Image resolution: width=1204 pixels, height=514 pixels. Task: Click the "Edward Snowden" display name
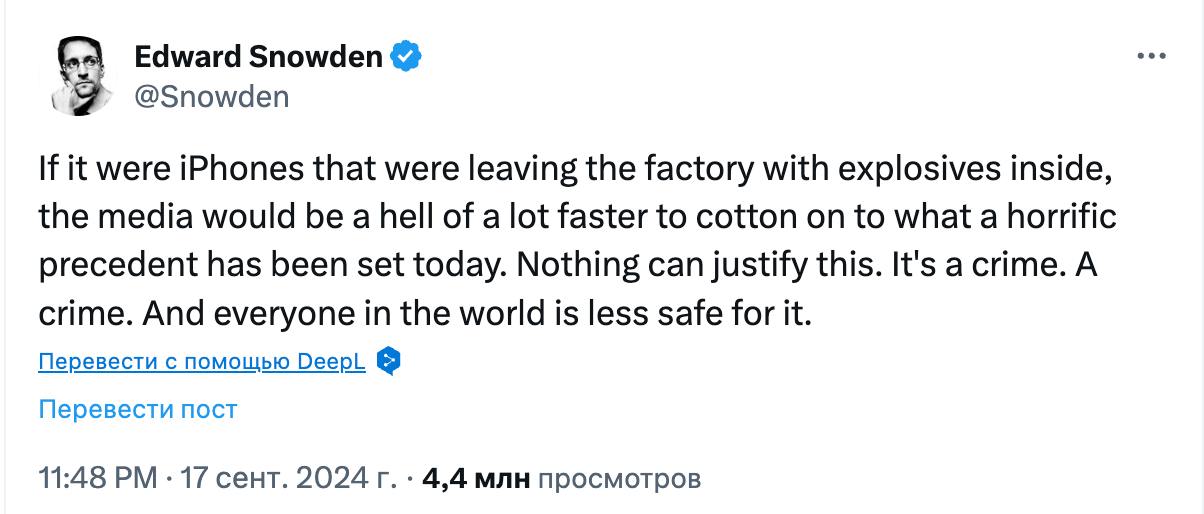point(258,57)
